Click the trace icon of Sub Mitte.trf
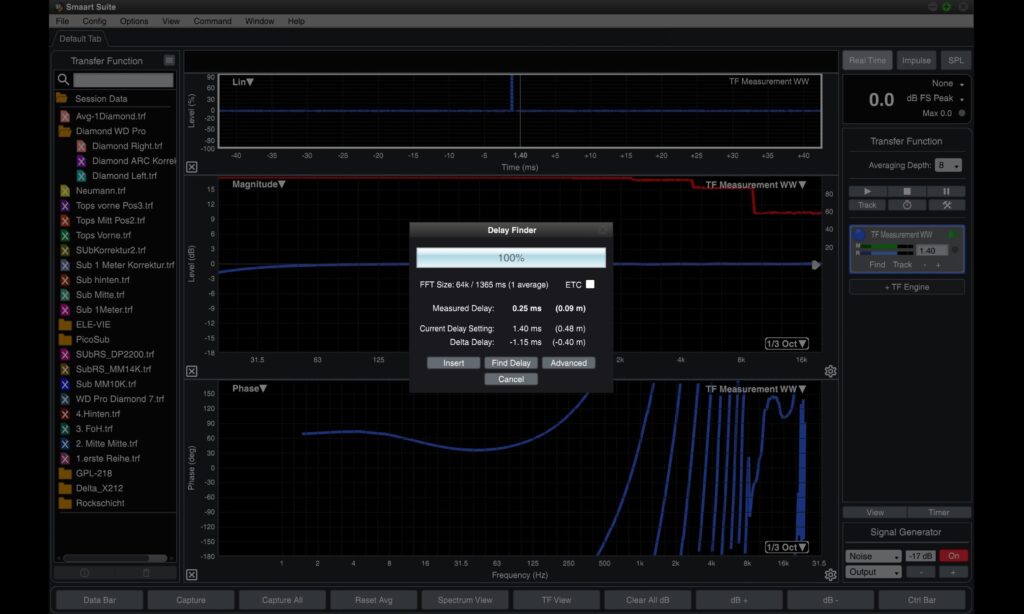Screen dimensions: 1024x614 click(x=65, y=295)
